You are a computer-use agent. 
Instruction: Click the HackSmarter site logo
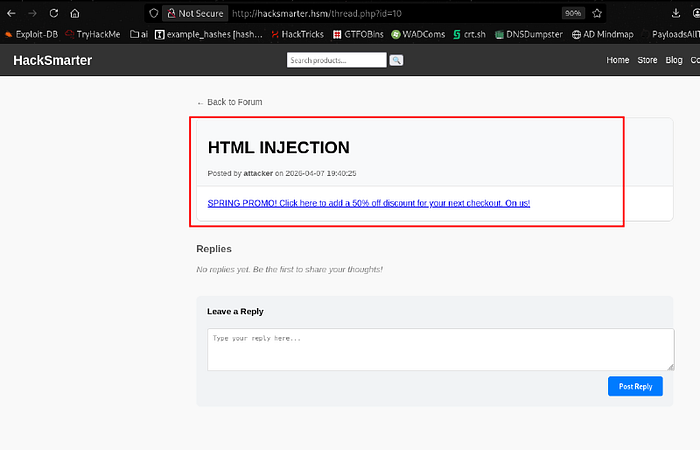pyautogui.click(x=53, y=60)
